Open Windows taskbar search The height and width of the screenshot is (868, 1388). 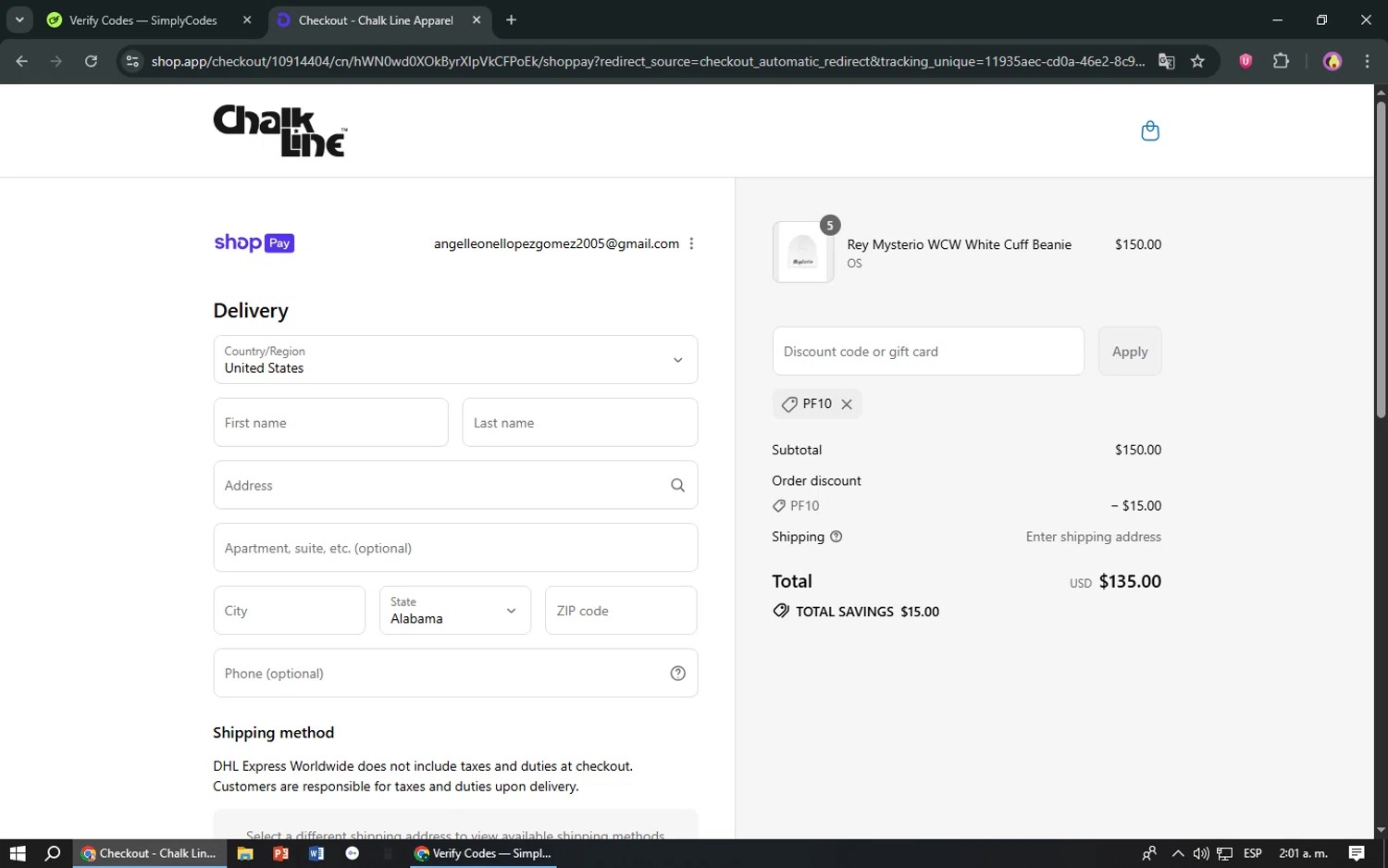(x=53, y=853)
